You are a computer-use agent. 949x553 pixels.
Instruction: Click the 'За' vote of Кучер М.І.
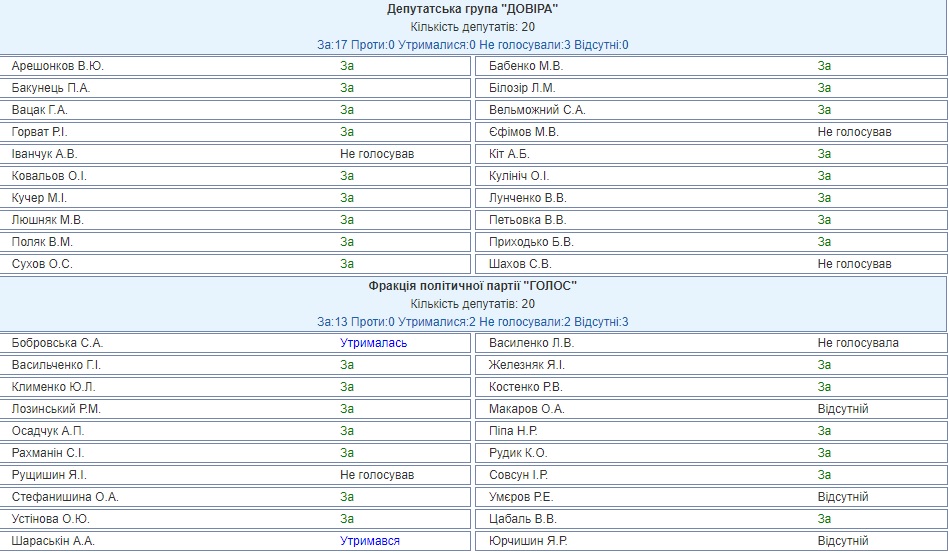347,198
